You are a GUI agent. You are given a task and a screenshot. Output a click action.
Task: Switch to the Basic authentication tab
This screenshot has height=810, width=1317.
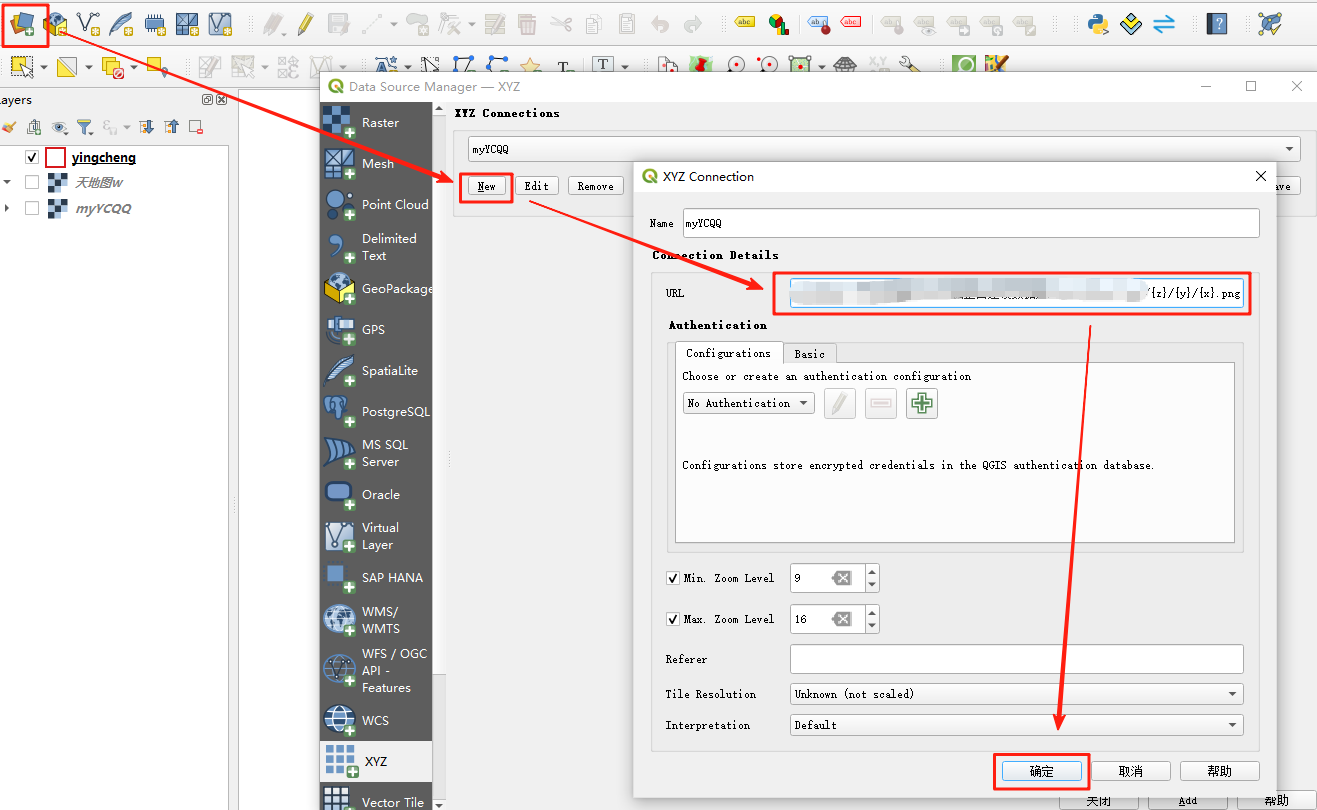pos(810,354)
